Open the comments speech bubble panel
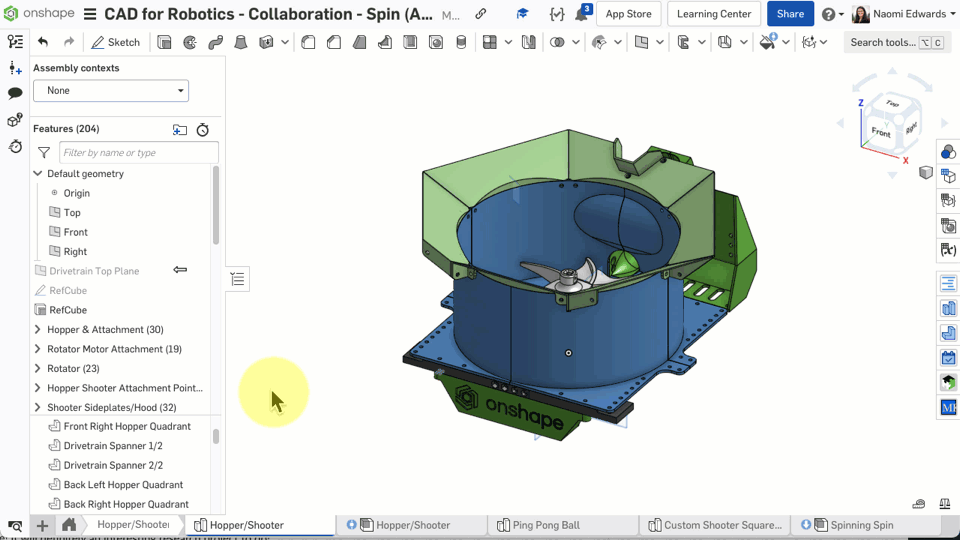The height and width of the screenshot is (540, 960). [15, 93]
